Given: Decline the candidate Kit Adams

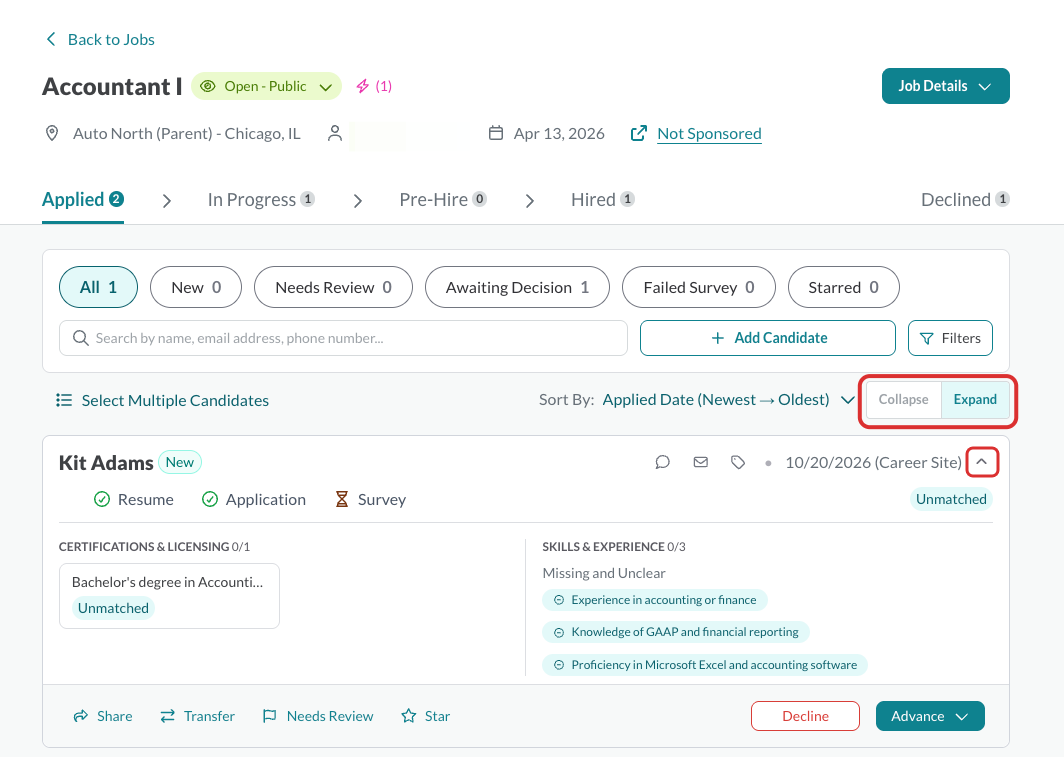Looking at the screenshot, I should coord(805,716).
